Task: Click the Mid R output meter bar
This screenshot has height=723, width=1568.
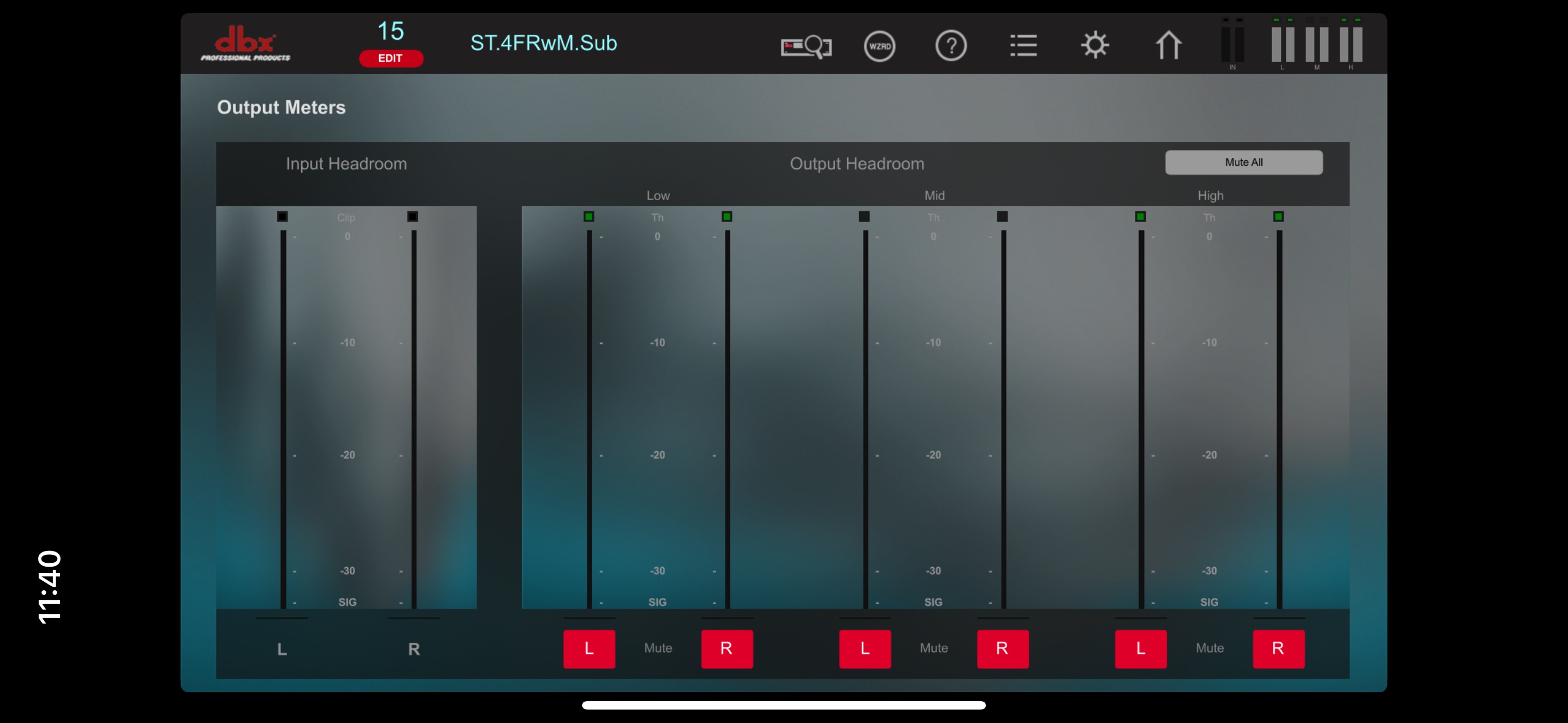Action: (x=1003, y=419)
